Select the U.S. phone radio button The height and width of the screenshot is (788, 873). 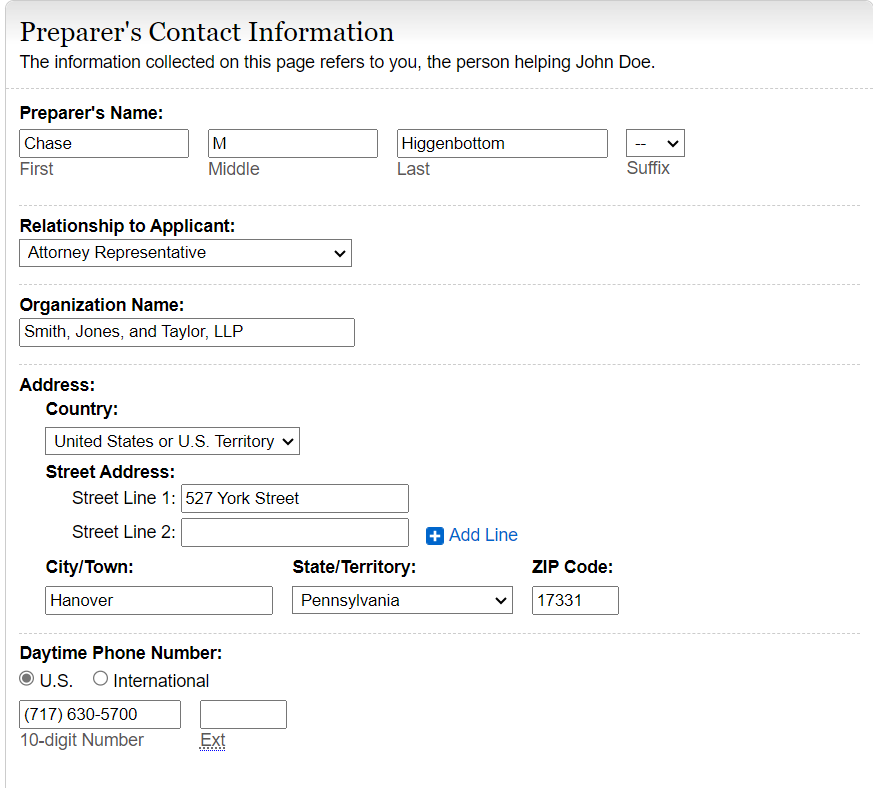point(27,679)
